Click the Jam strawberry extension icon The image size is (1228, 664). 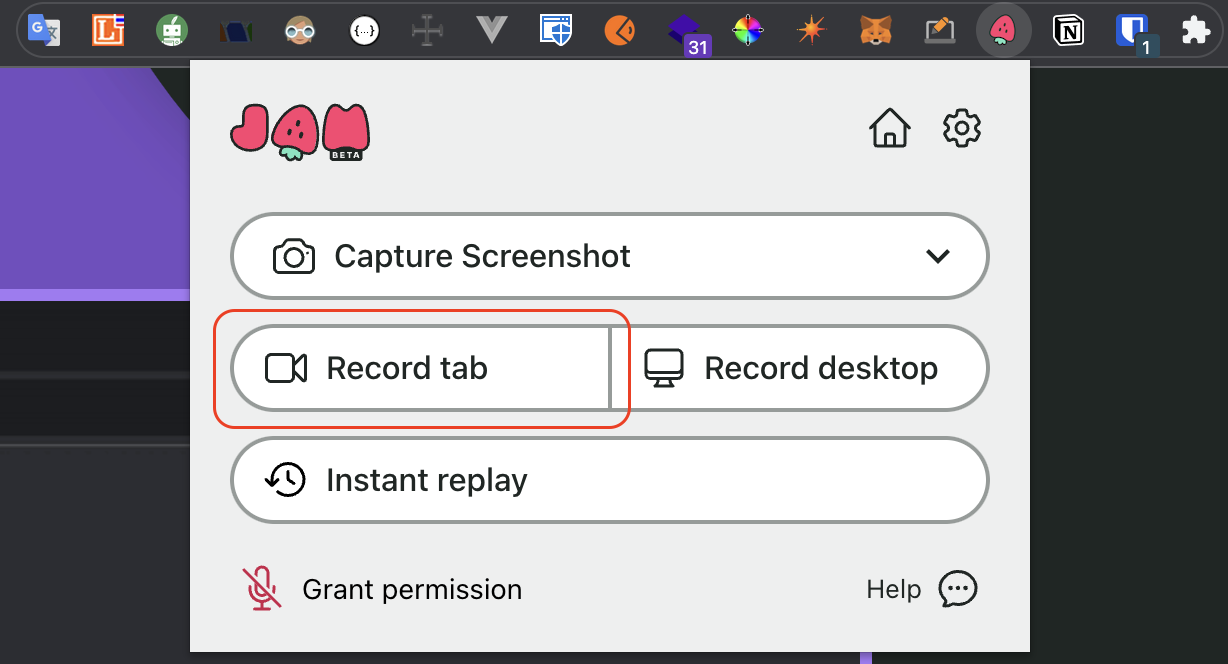(x=1002, y=30)
